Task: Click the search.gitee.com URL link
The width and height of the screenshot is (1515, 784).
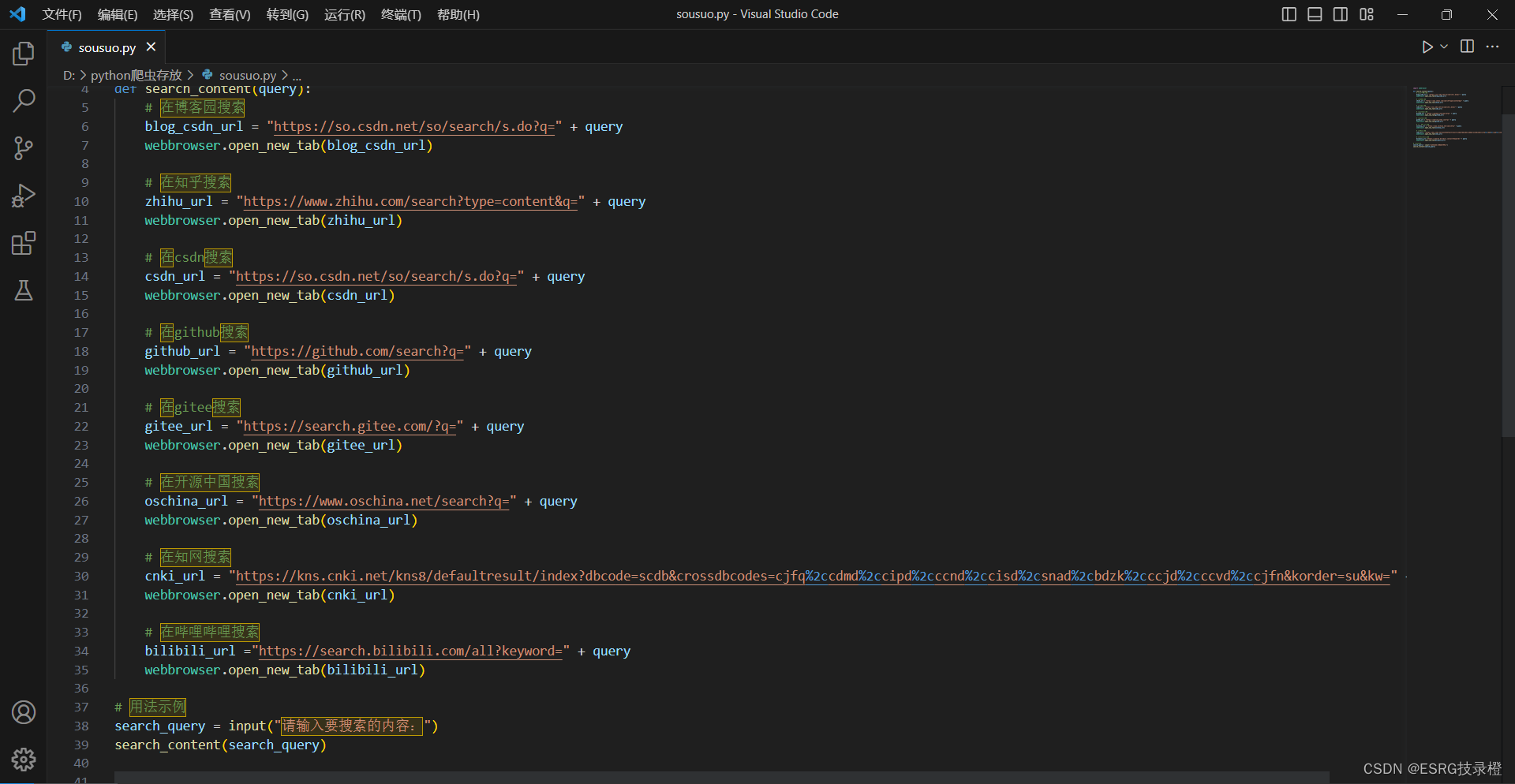Action: [x=350, y=426]
